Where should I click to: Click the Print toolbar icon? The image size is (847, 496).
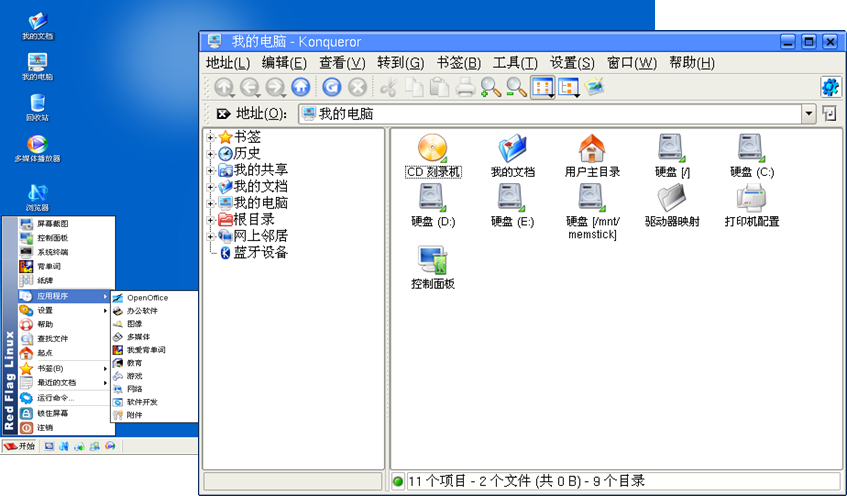(465, 87)
